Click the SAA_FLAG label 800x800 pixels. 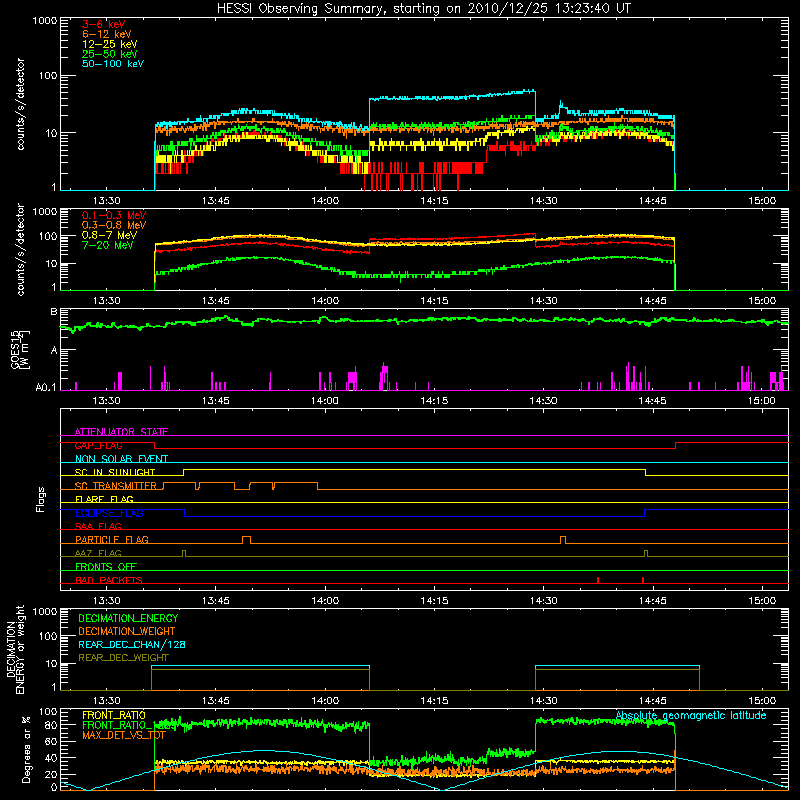[x=98, y=526]
